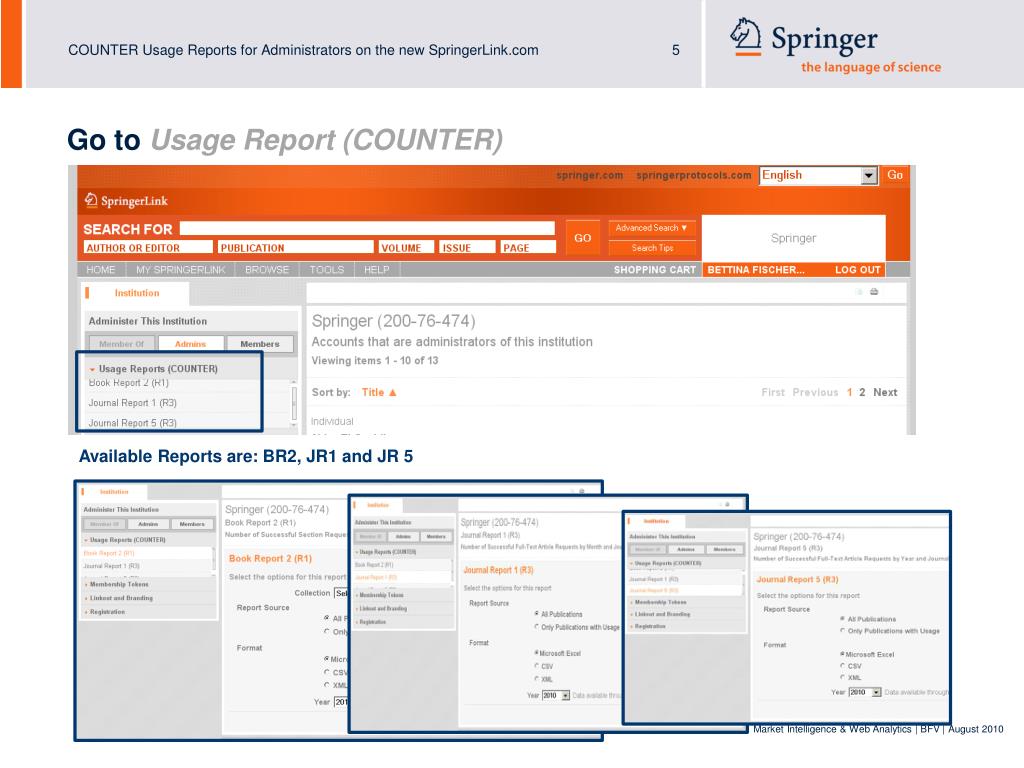Choose Microsoft Excel format in Journal Report 5

pyautogui.click(x=842, y=654)
